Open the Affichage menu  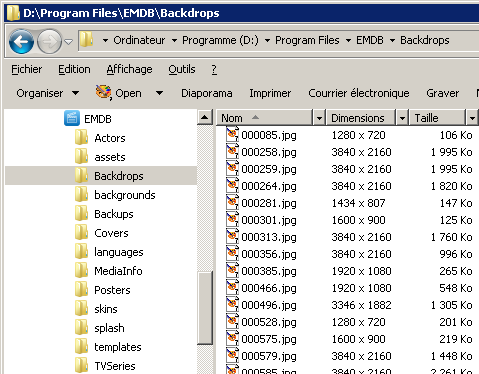129,69
